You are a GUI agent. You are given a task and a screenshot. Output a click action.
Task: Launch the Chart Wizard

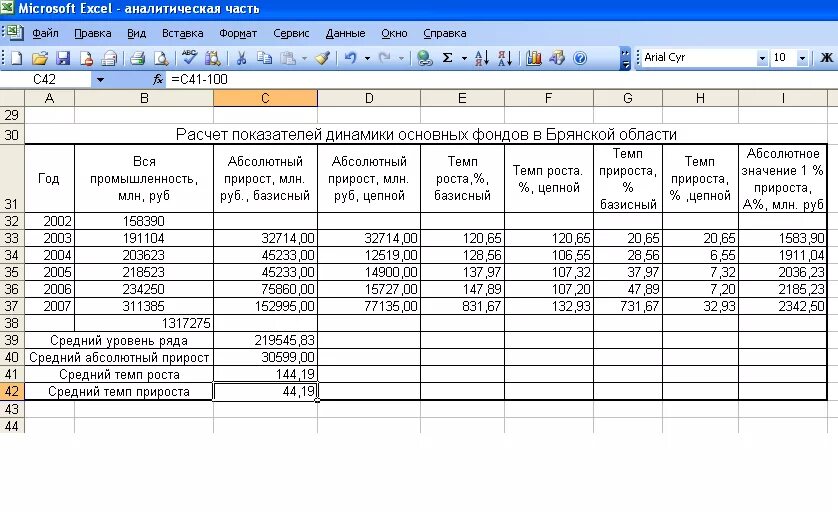pyautogui.click(x=533, y=58)
